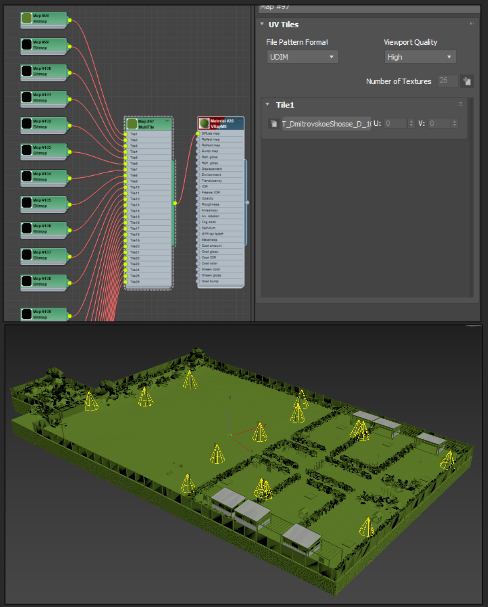Click the output socket of the MultiTile node

[175, 203]
